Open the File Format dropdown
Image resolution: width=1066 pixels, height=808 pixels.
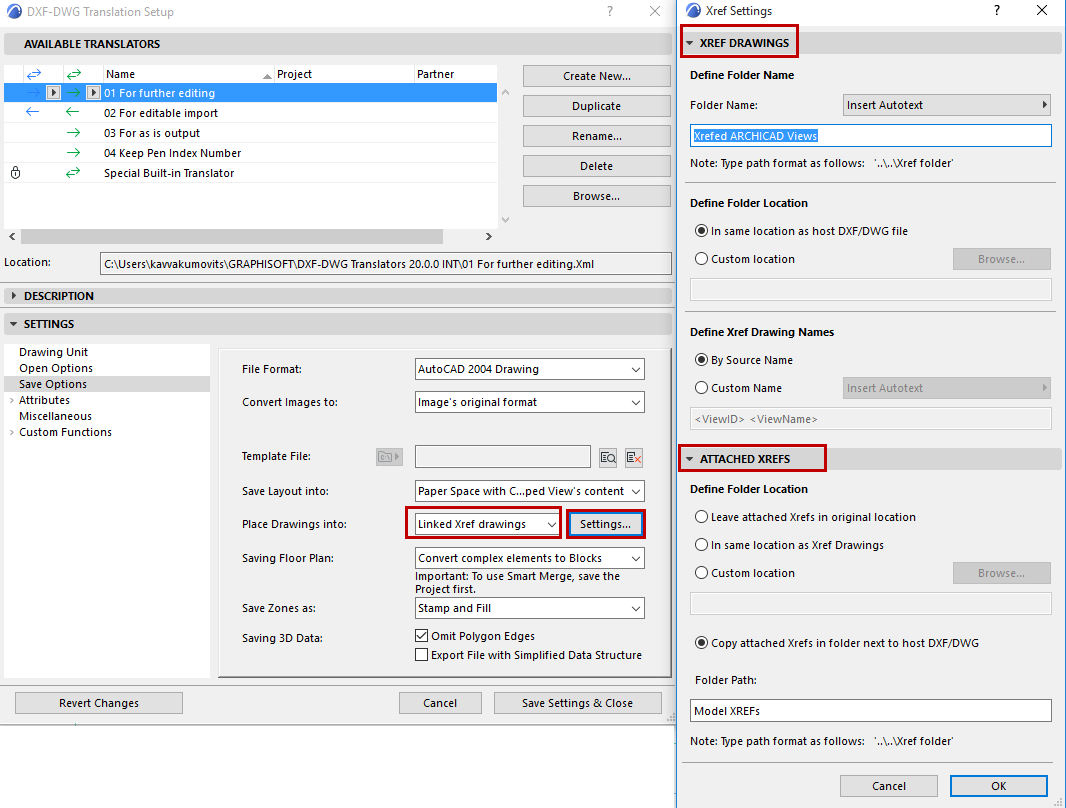(530, 369)
